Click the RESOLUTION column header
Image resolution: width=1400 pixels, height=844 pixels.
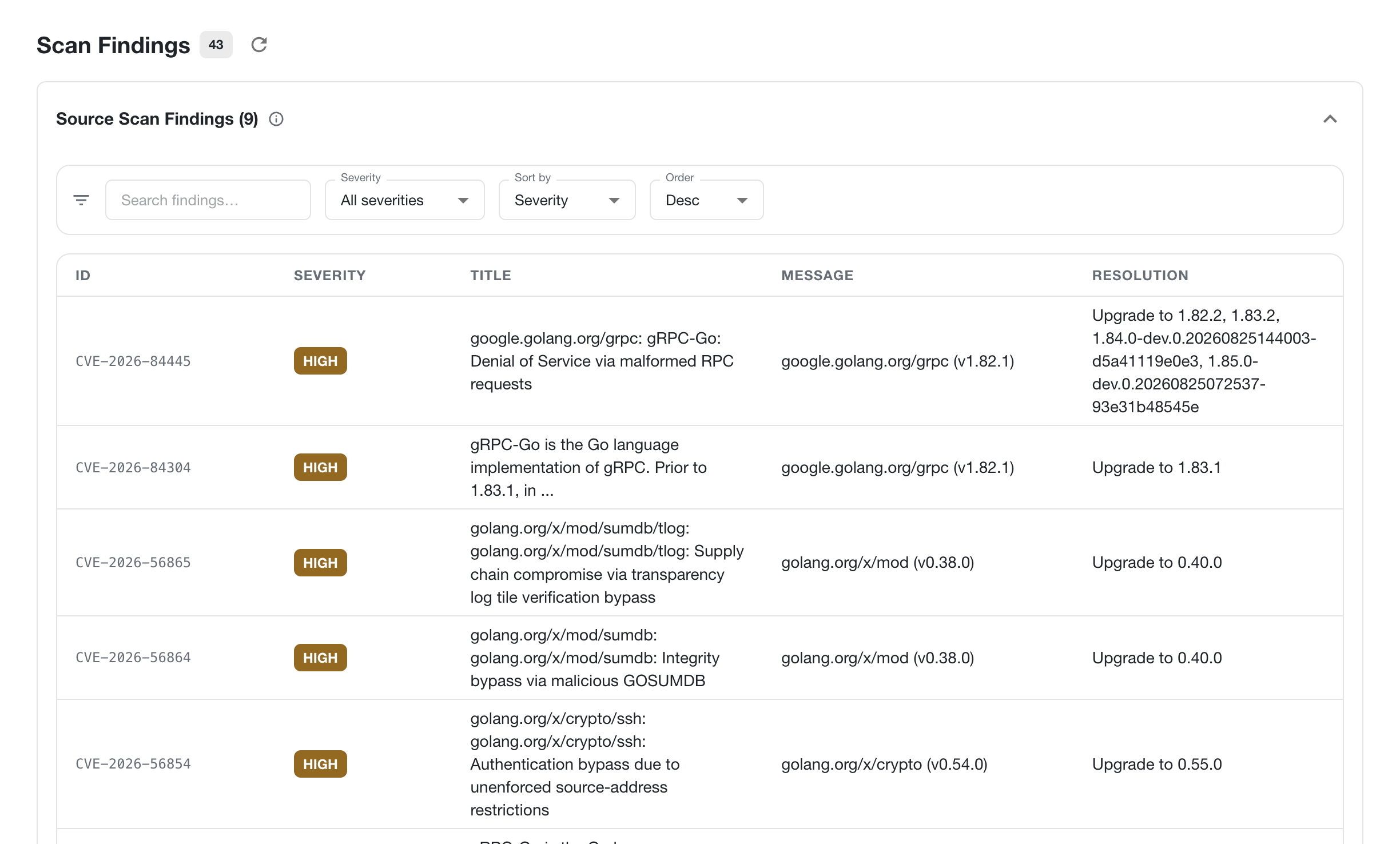click(x=1140, y=276)
